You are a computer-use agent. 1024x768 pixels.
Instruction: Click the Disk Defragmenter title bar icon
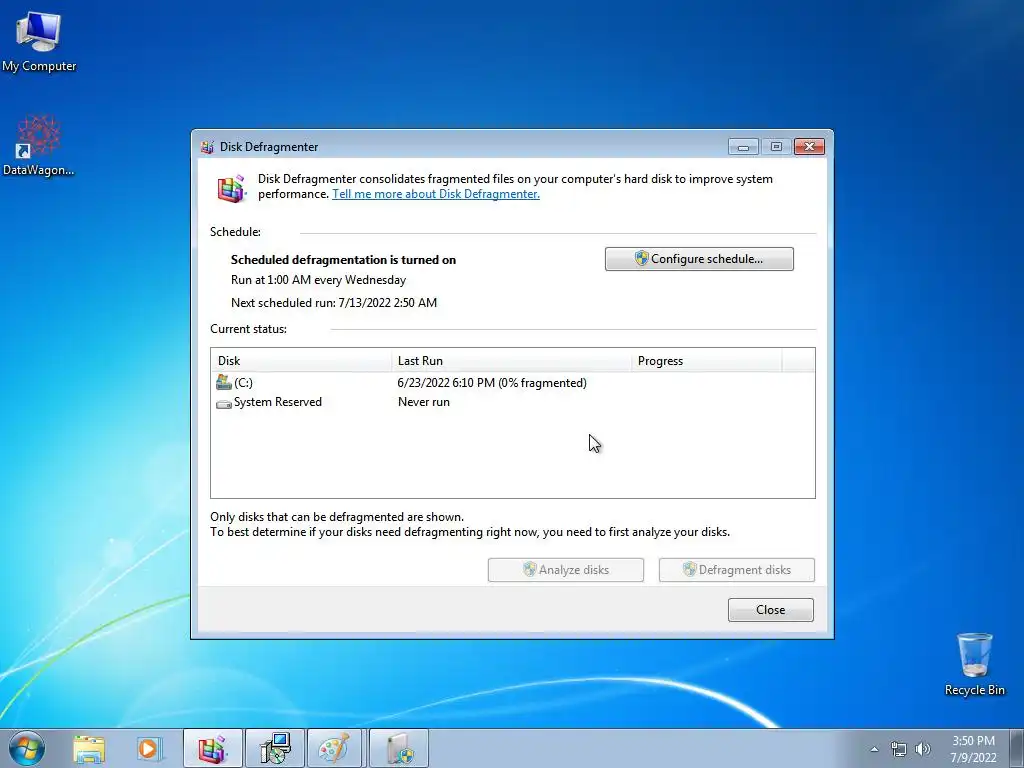208,147
